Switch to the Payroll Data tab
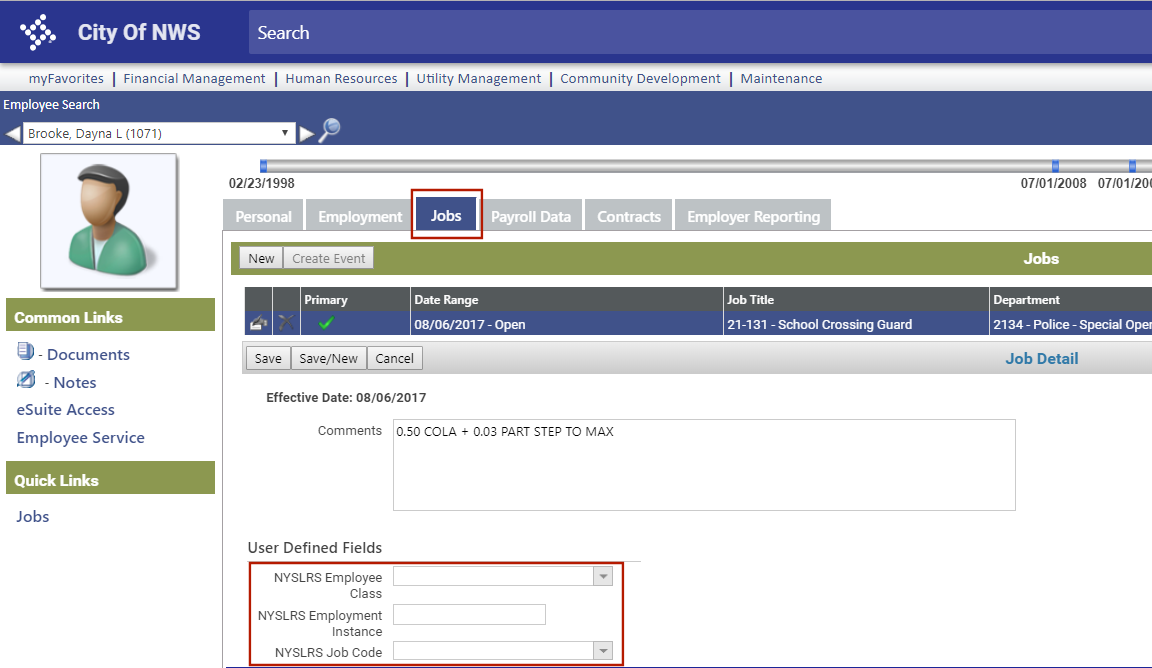 (531, 217)
